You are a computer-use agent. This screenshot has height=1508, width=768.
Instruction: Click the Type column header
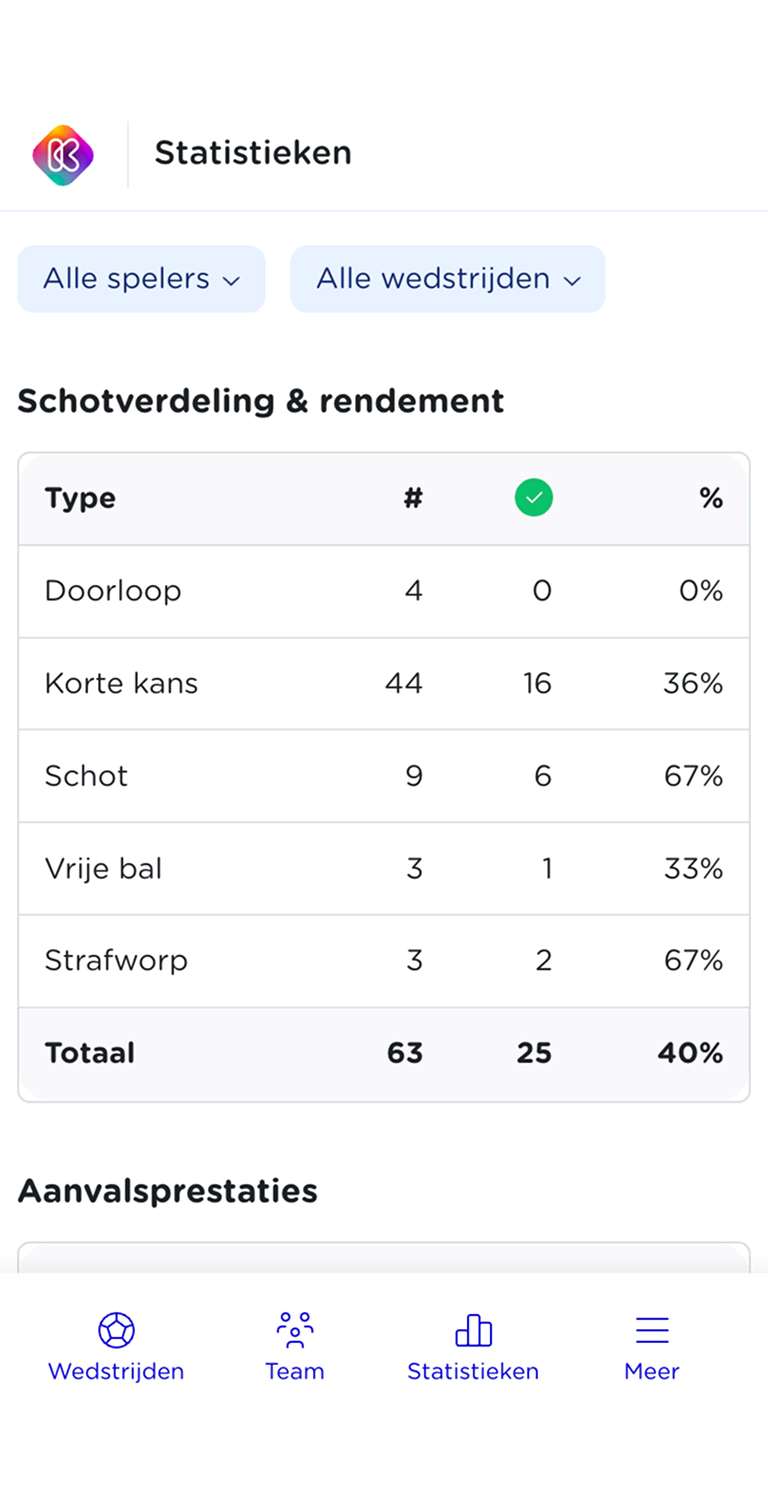point(80,498)
